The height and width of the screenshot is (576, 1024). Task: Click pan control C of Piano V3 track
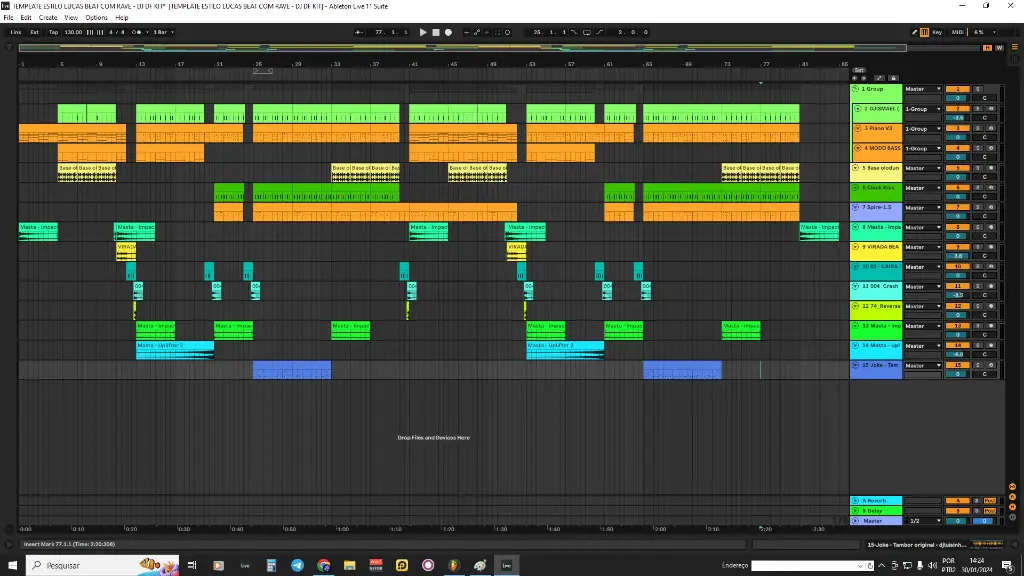[984, 137]
